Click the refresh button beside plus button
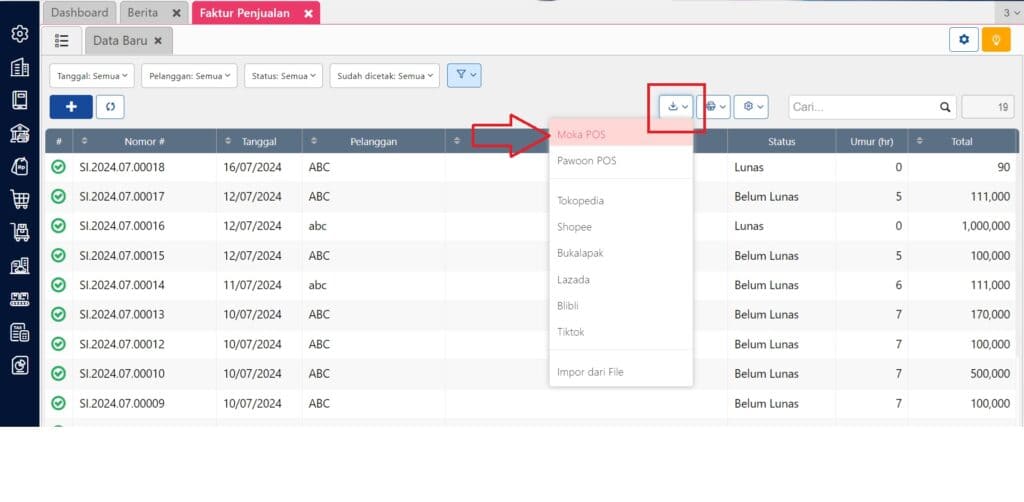 tap(111, 106)
